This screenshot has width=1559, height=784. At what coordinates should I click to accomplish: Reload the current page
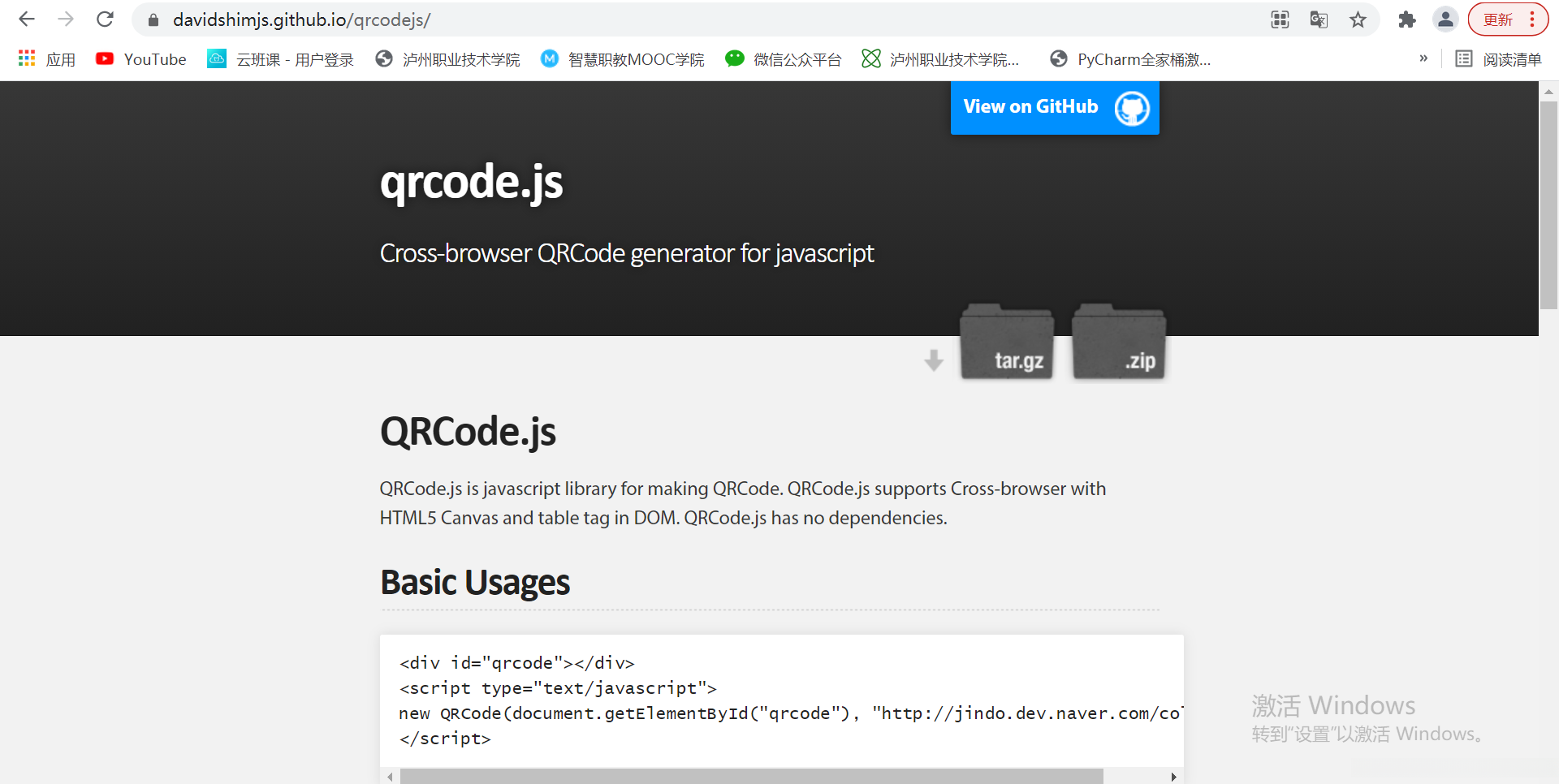point(105,19)
